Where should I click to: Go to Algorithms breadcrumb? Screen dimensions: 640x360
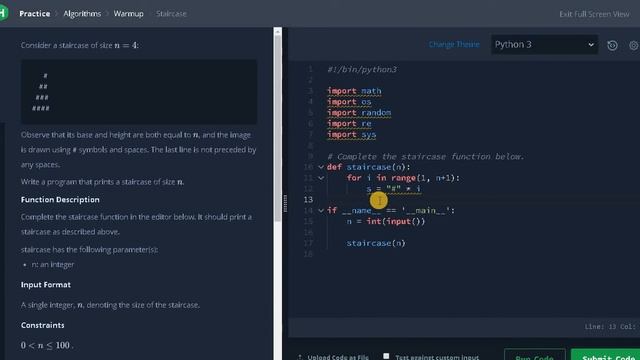point(82,13)
